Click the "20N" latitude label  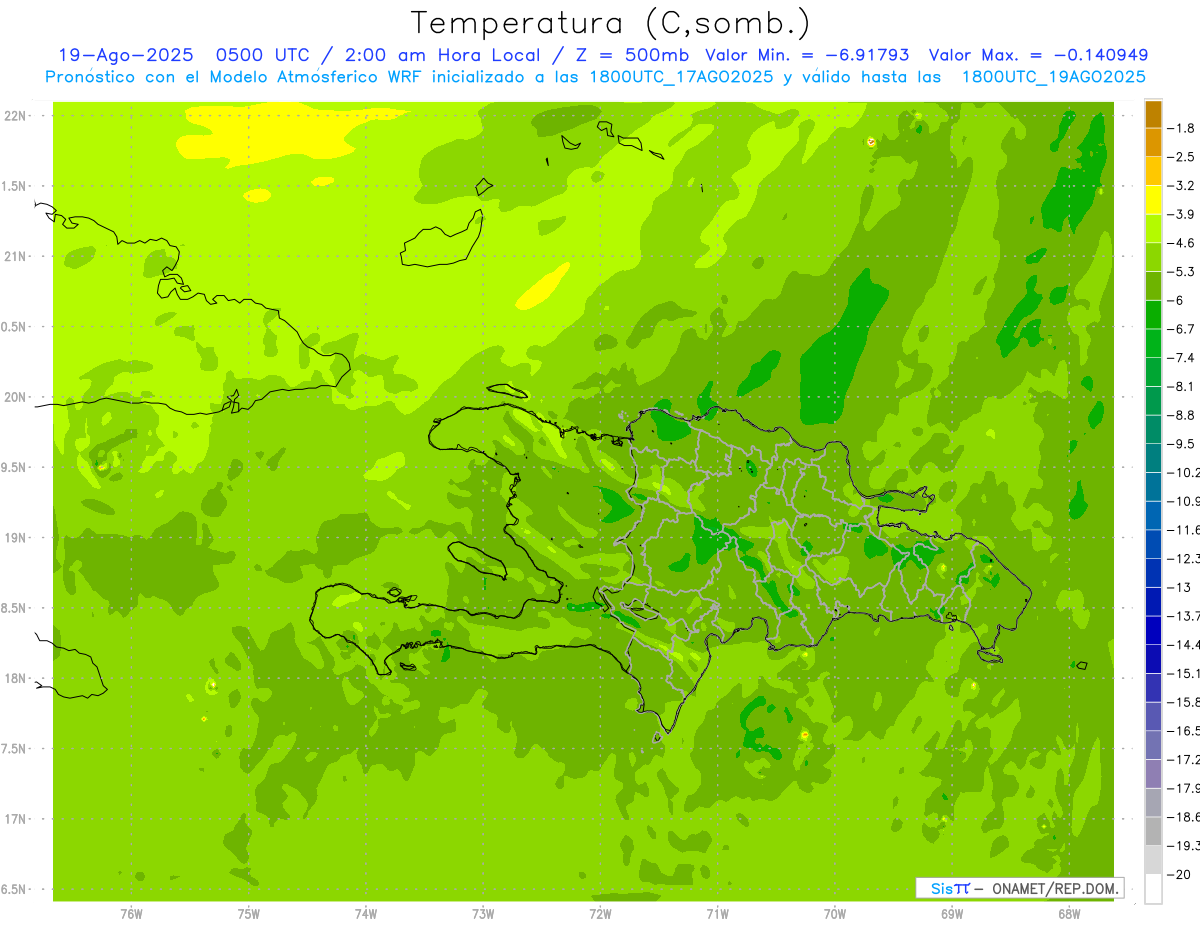click(15, 397)
